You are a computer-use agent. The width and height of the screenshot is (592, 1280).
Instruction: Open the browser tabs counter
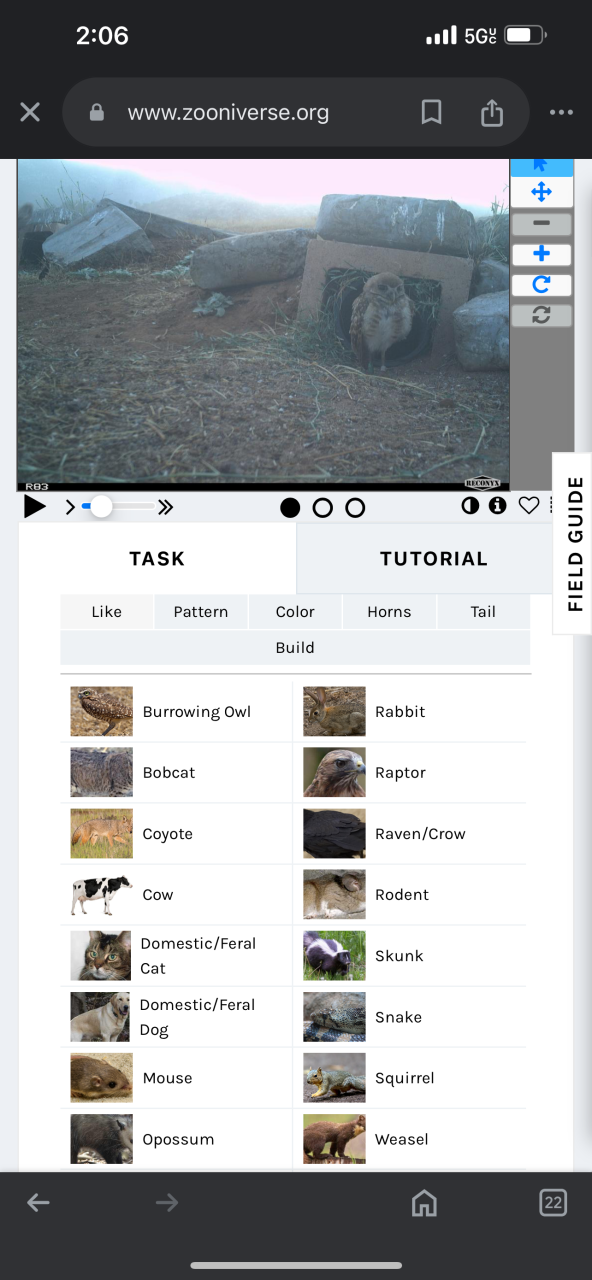tap(553, 1202)
